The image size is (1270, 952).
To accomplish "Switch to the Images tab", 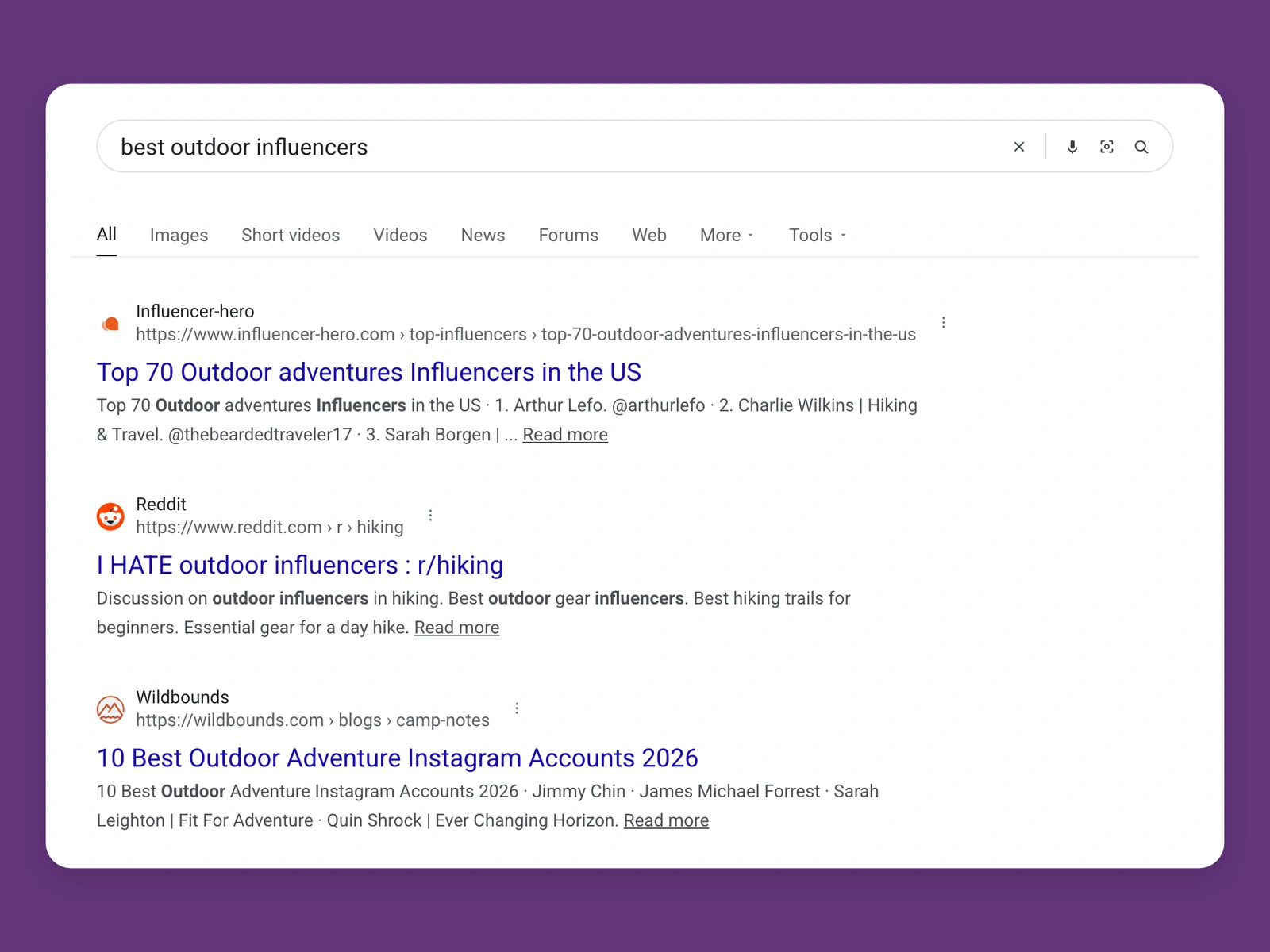I will click(x=179, y=236).
